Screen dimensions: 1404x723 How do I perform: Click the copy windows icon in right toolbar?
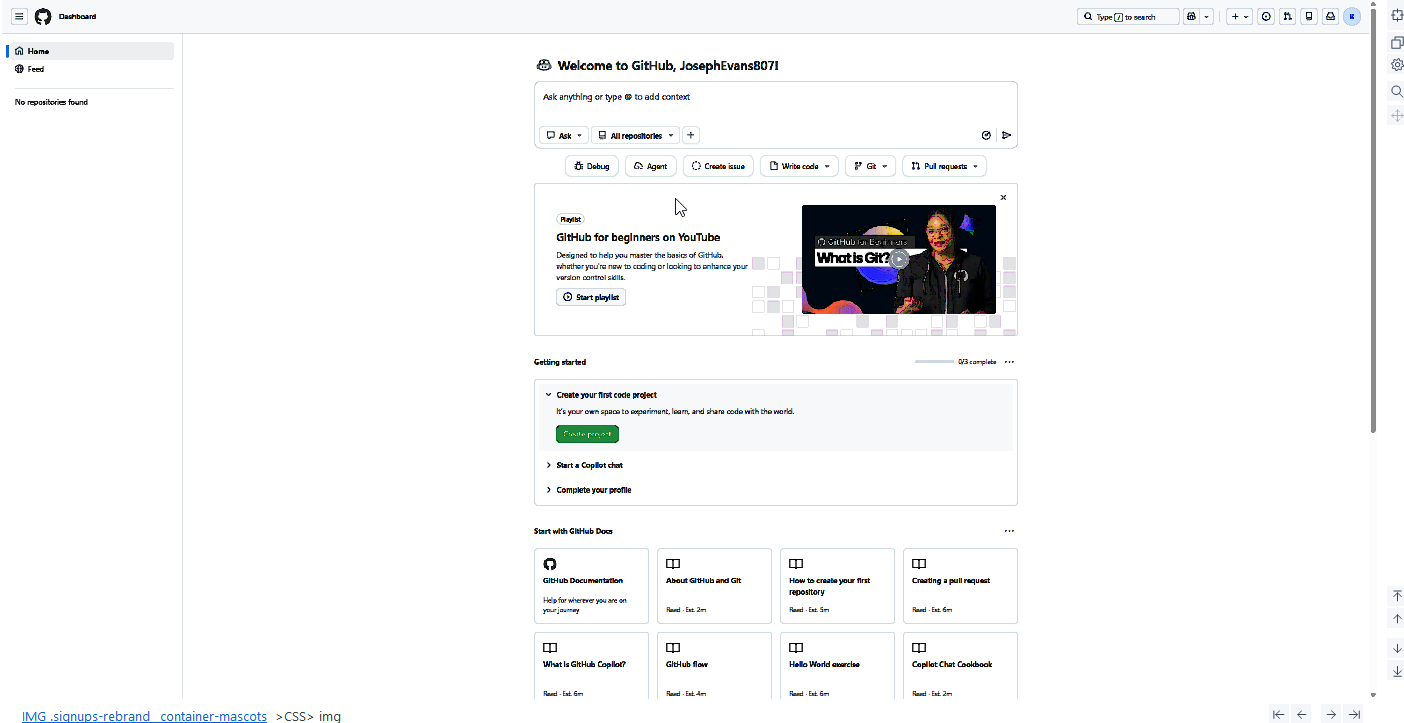click(x=1397, y=42)
